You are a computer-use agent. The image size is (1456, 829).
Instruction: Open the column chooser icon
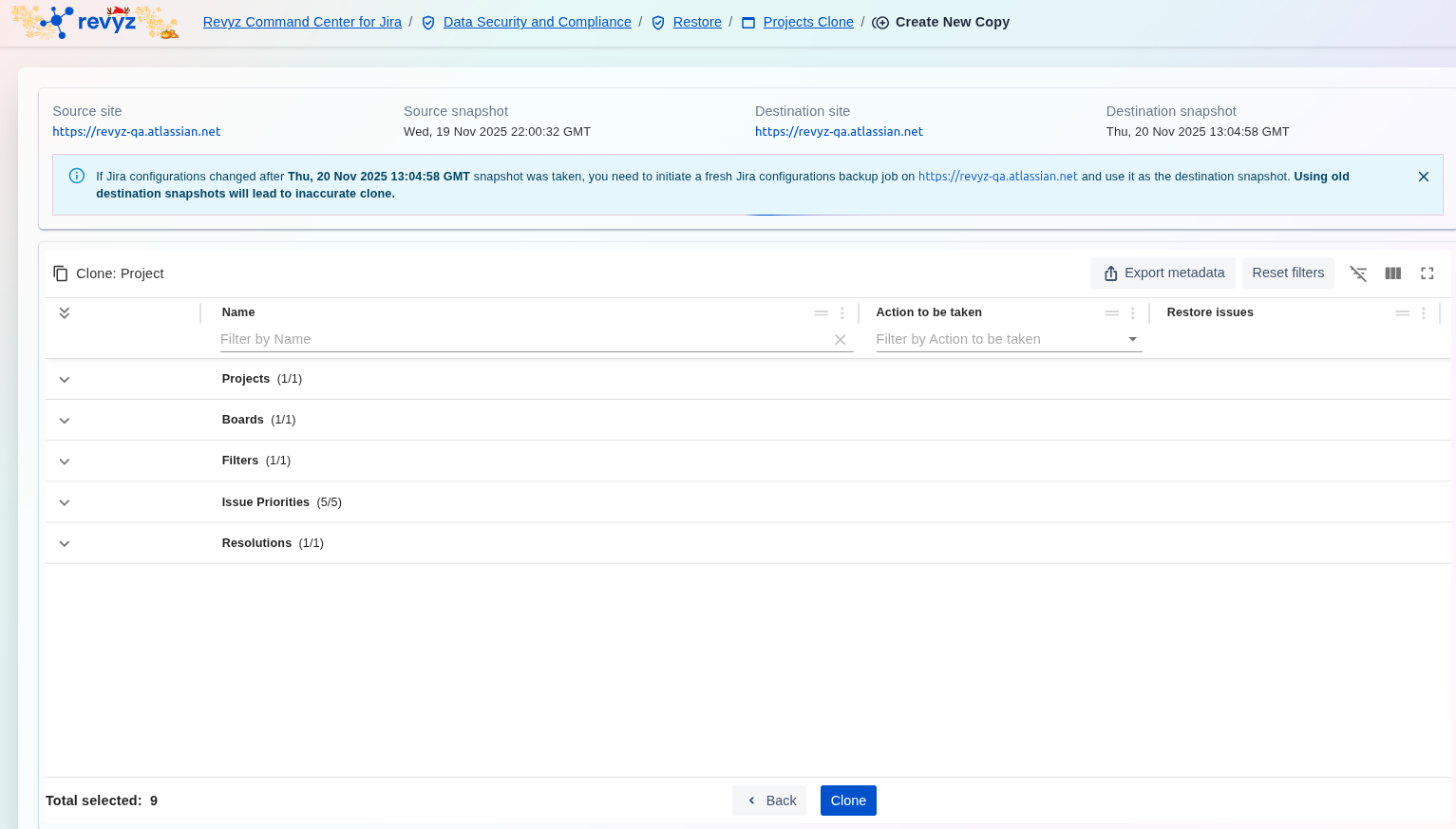[1392, 273]
